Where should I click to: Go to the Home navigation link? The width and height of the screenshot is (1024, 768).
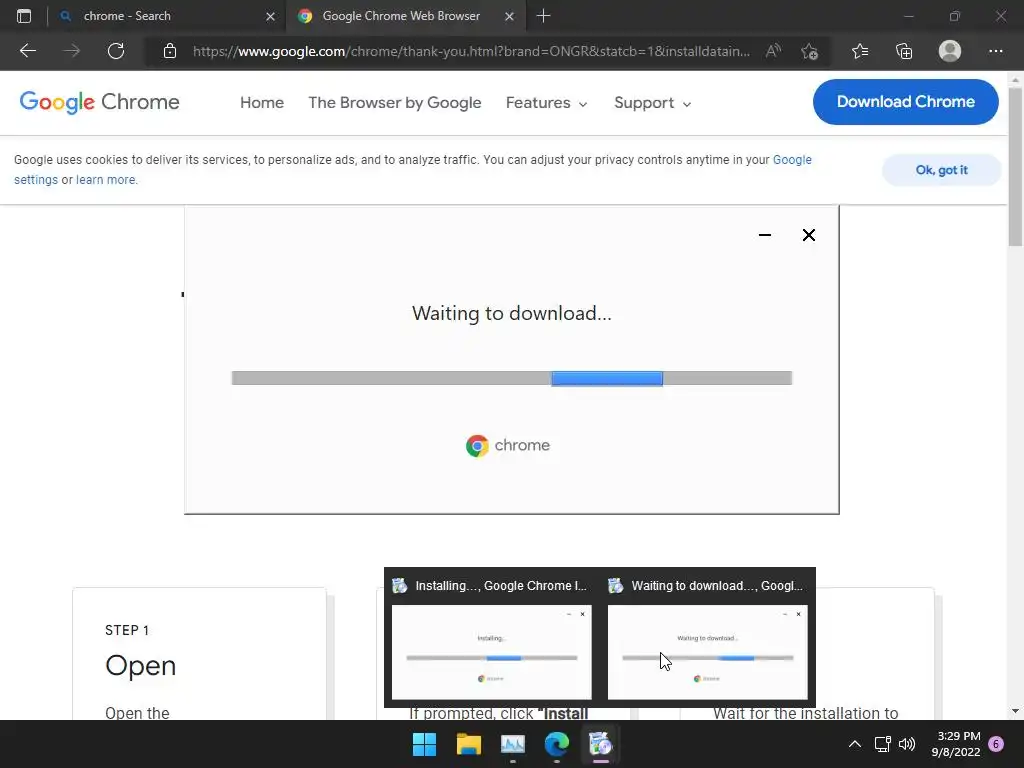click(x=262, y=103)
